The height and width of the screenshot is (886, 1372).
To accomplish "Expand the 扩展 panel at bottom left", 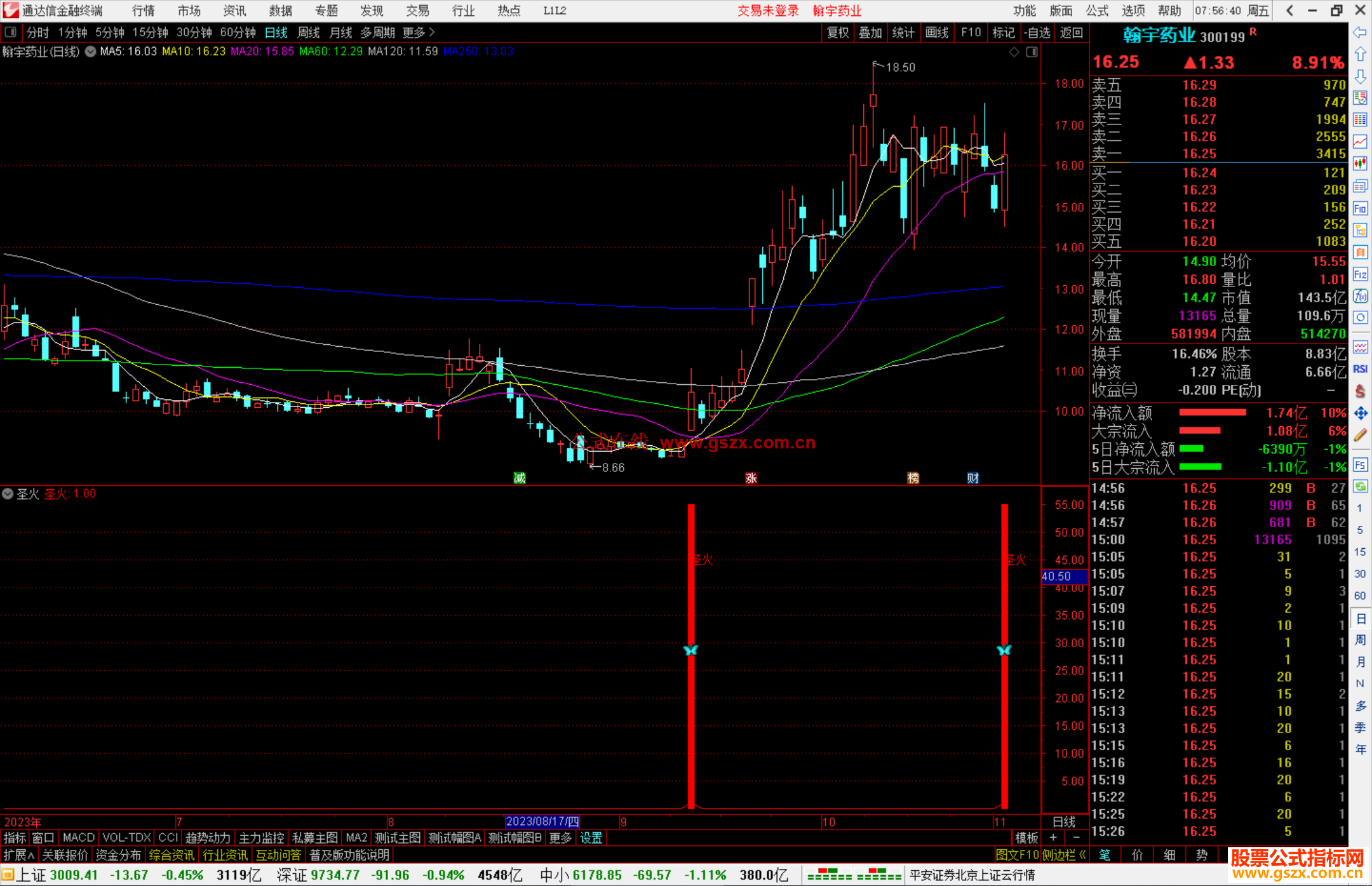I will 18,855.
